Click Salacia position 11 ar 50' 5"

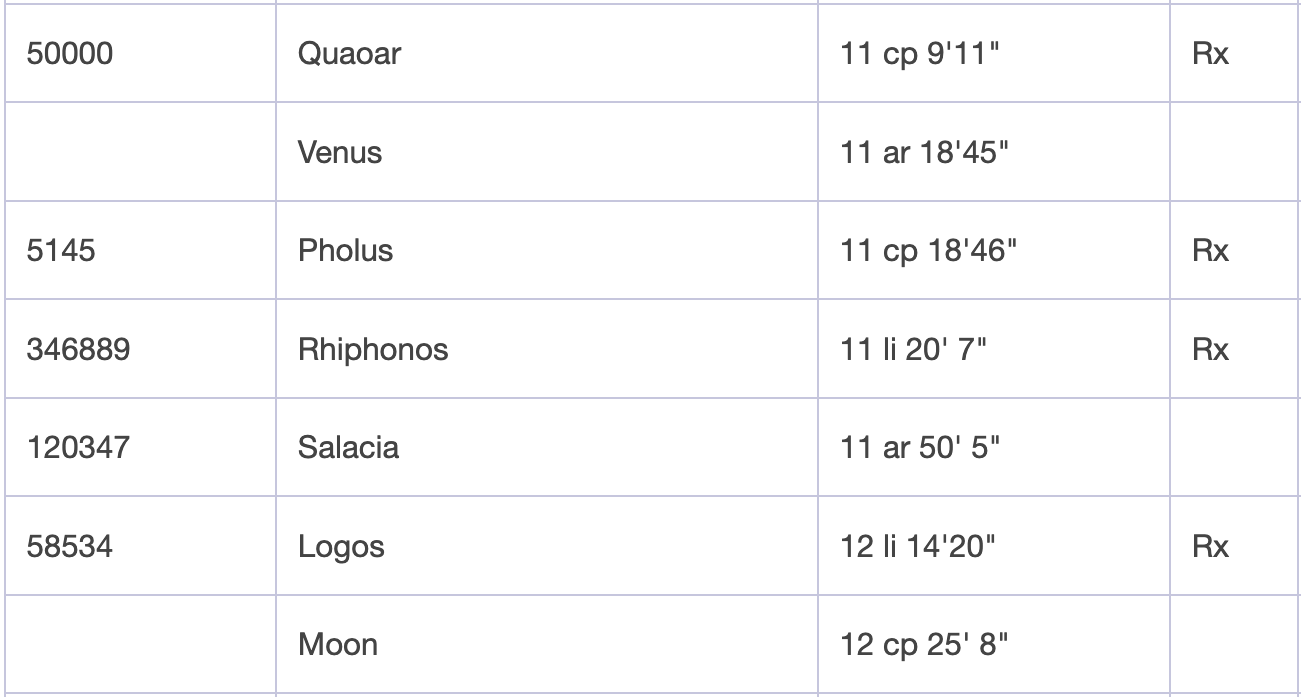(921, 447)
